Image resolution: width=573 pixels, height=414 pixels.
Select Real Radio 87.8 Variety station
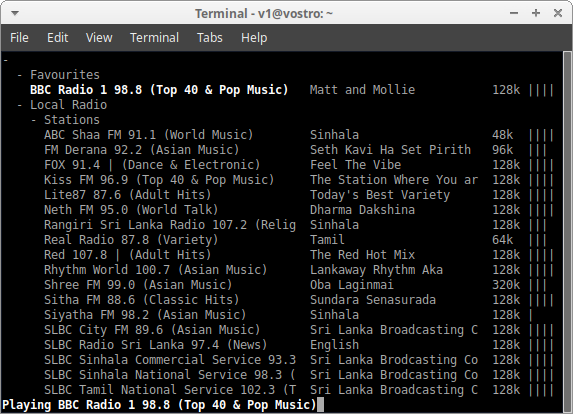tap(131, 240)
